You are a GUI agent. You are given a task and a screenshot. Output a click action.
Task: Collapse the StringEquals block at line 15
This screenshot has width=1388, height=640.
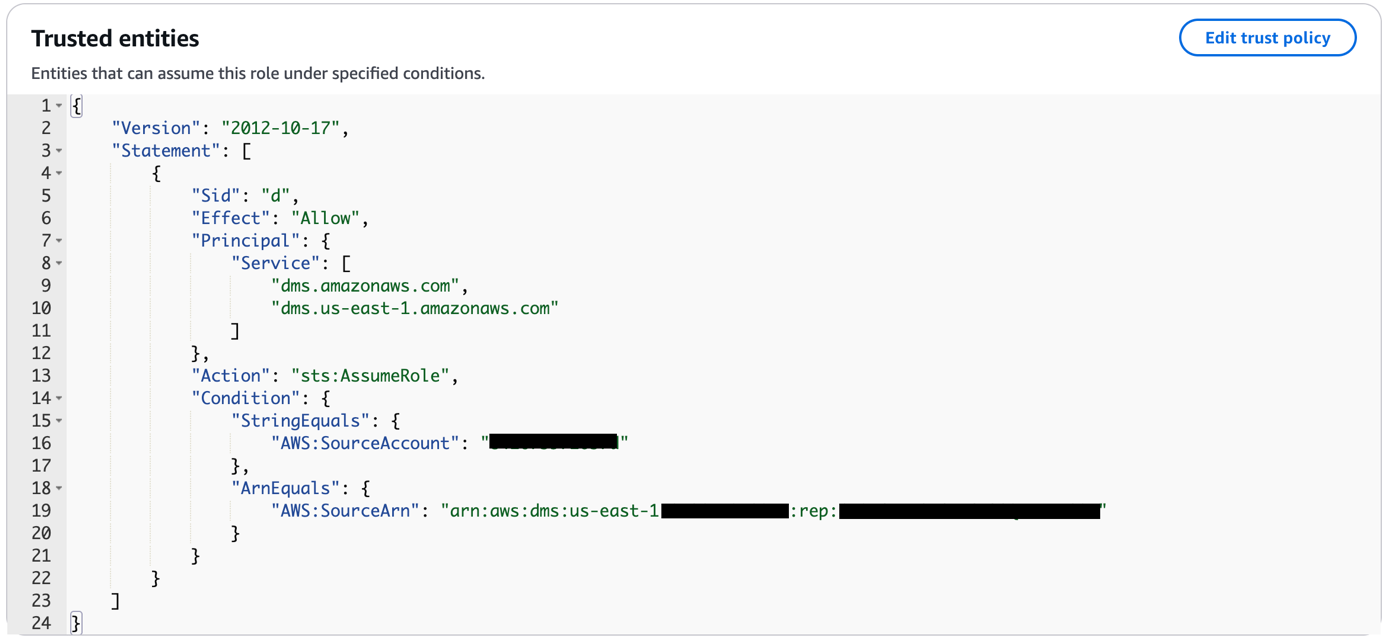(59, 421)
